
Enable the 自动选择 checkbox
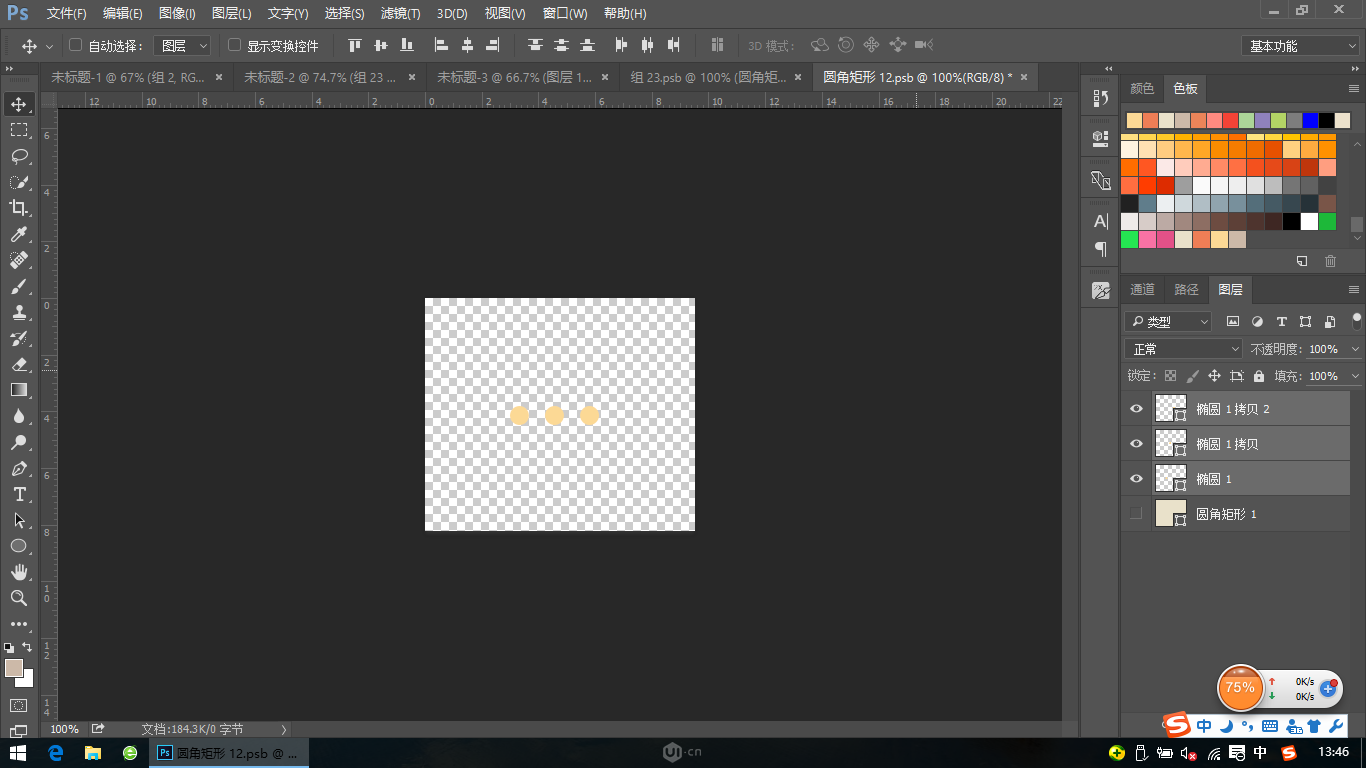click(75, 45)
